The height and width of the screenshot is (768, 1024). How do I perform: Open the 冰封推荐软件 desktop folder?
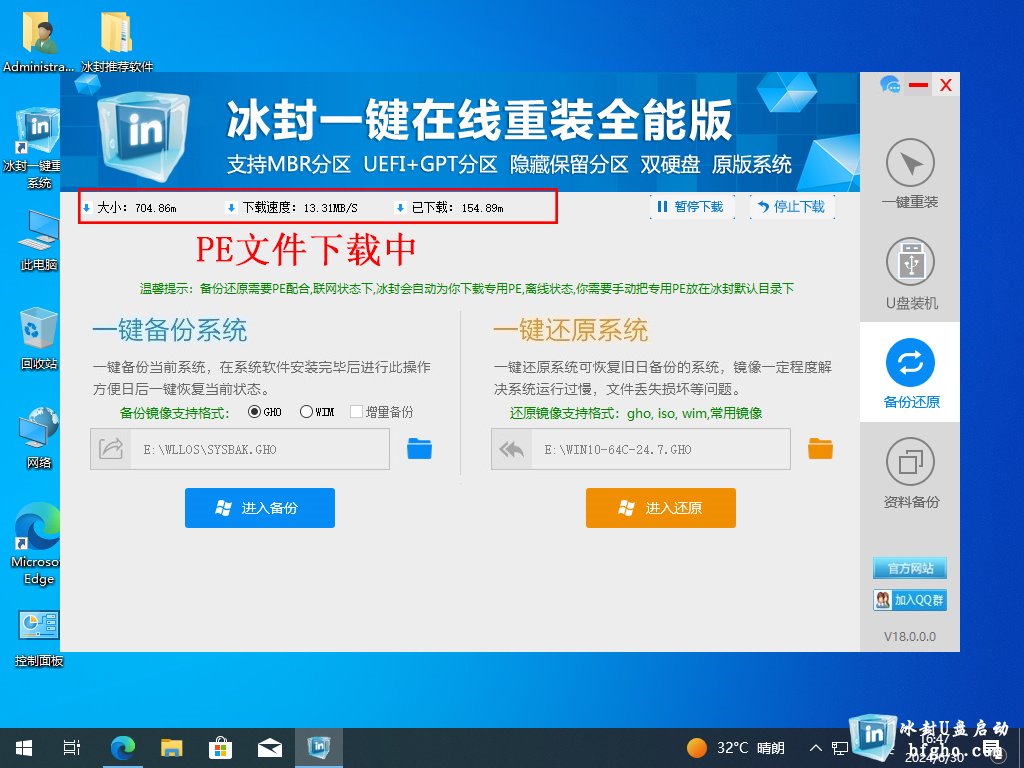(117, 42)
